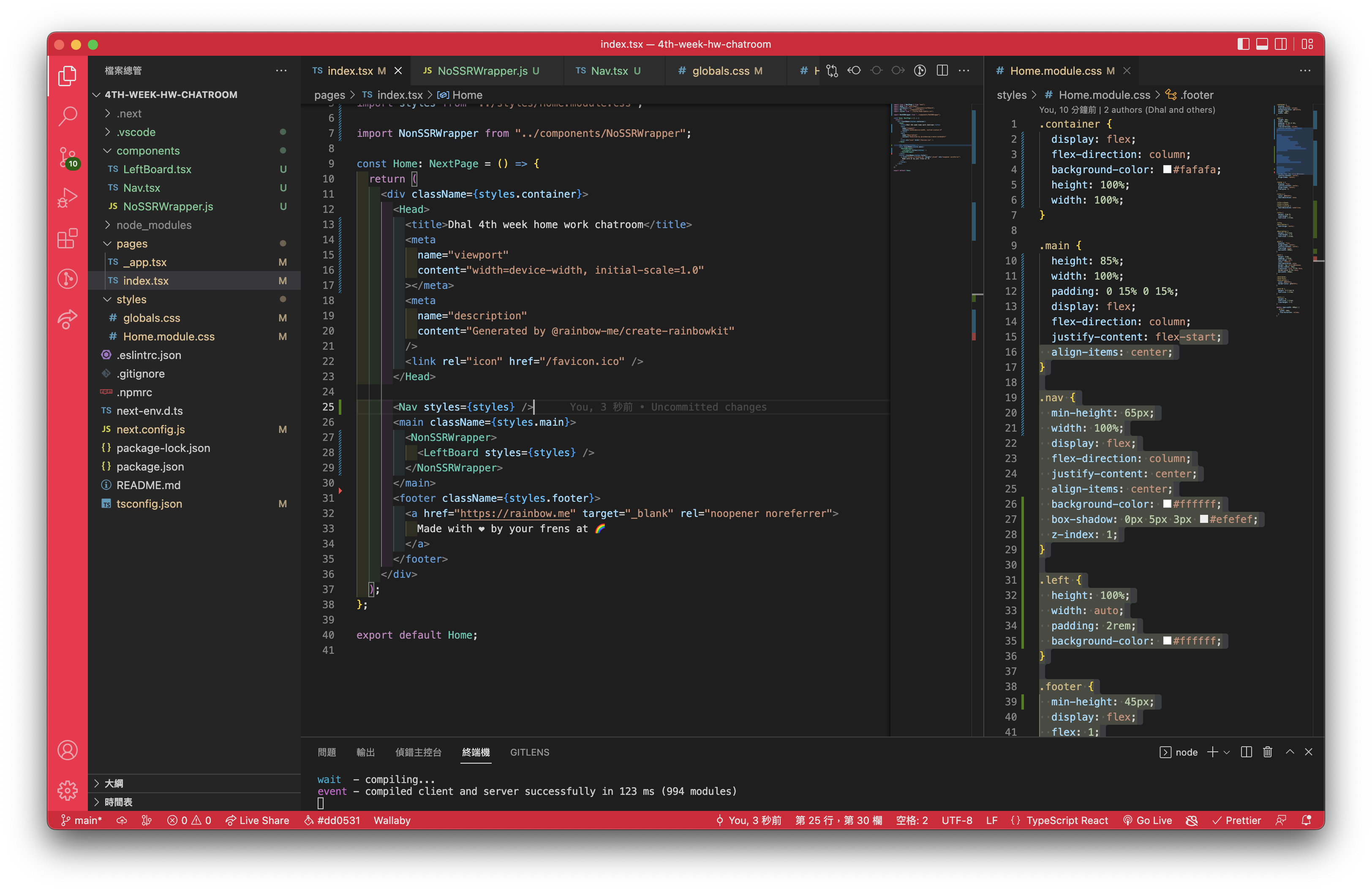Expand the node_modules folder
Viewport: 1372px width, 892px height.
click(x=153, y=225)
